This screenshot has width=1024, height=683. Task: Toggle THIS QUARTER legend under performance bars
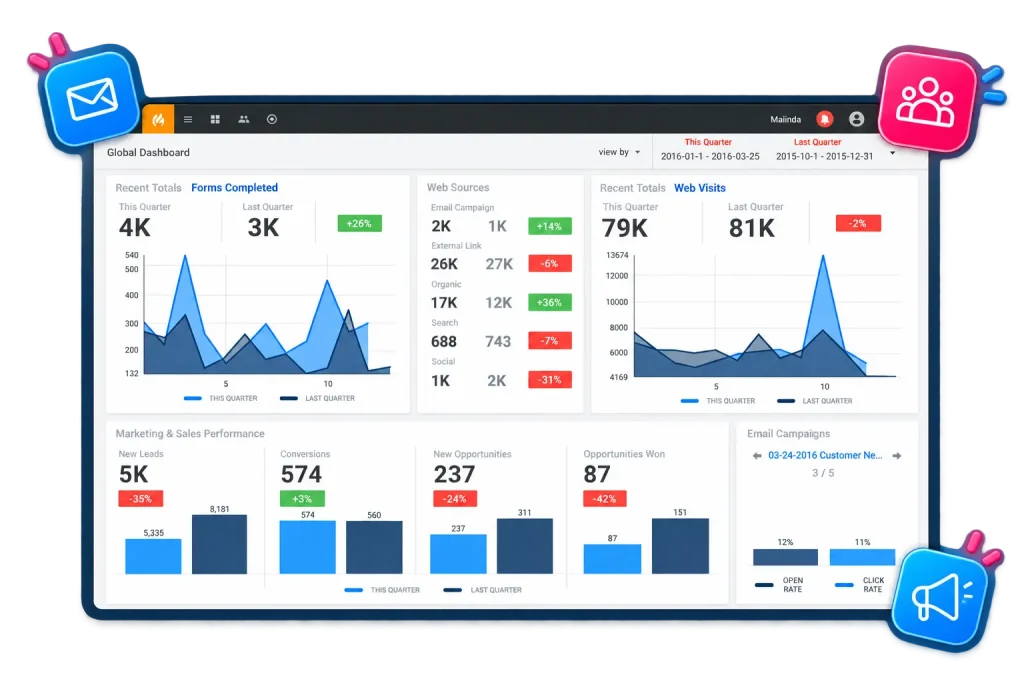pyautogui.click(x=382, y=590)
